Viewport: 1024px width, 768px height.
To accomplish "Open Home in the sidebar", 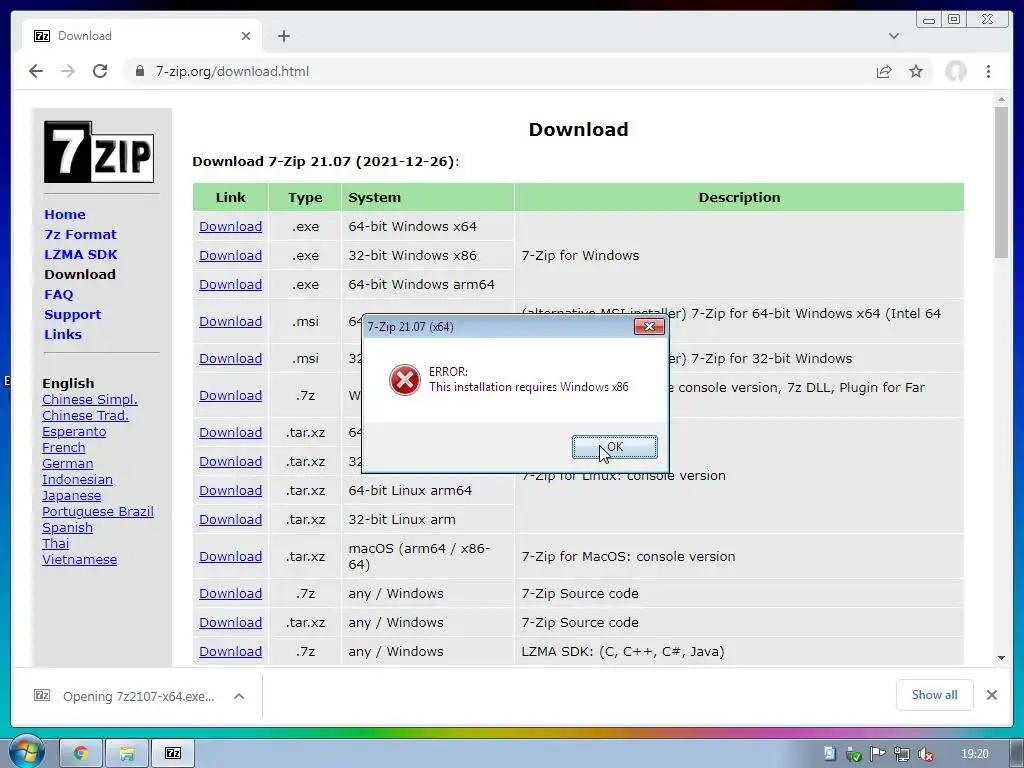I will [x=65, y=214].
